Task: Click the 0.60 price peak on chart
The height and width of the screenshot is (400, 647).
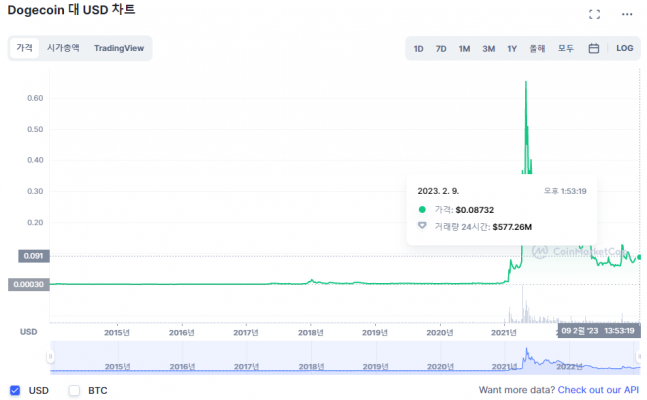Action: (526, 84)
